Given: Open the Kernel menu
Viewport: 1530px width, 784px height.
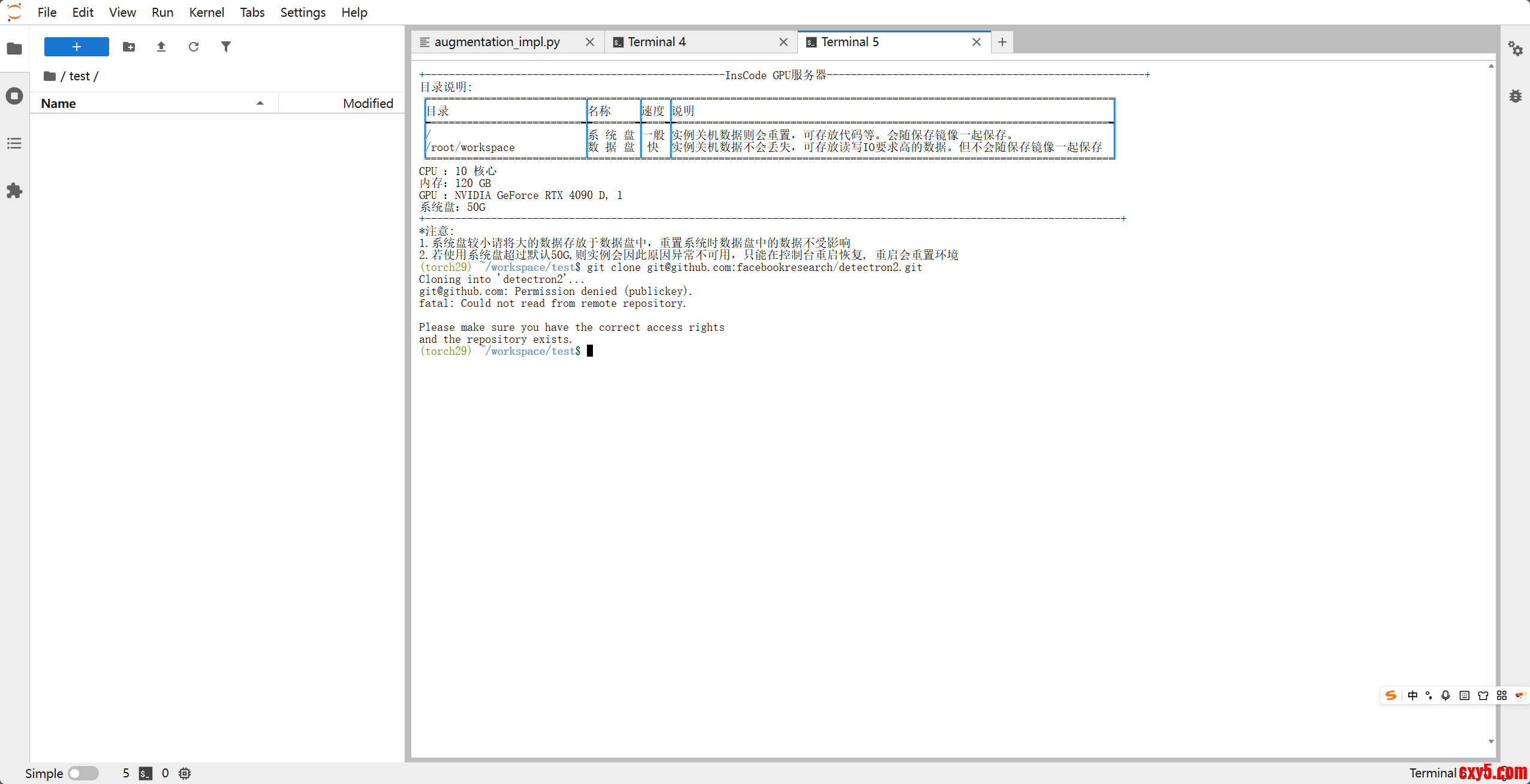Looking at the screenshot, I should (x=206, y=12).
